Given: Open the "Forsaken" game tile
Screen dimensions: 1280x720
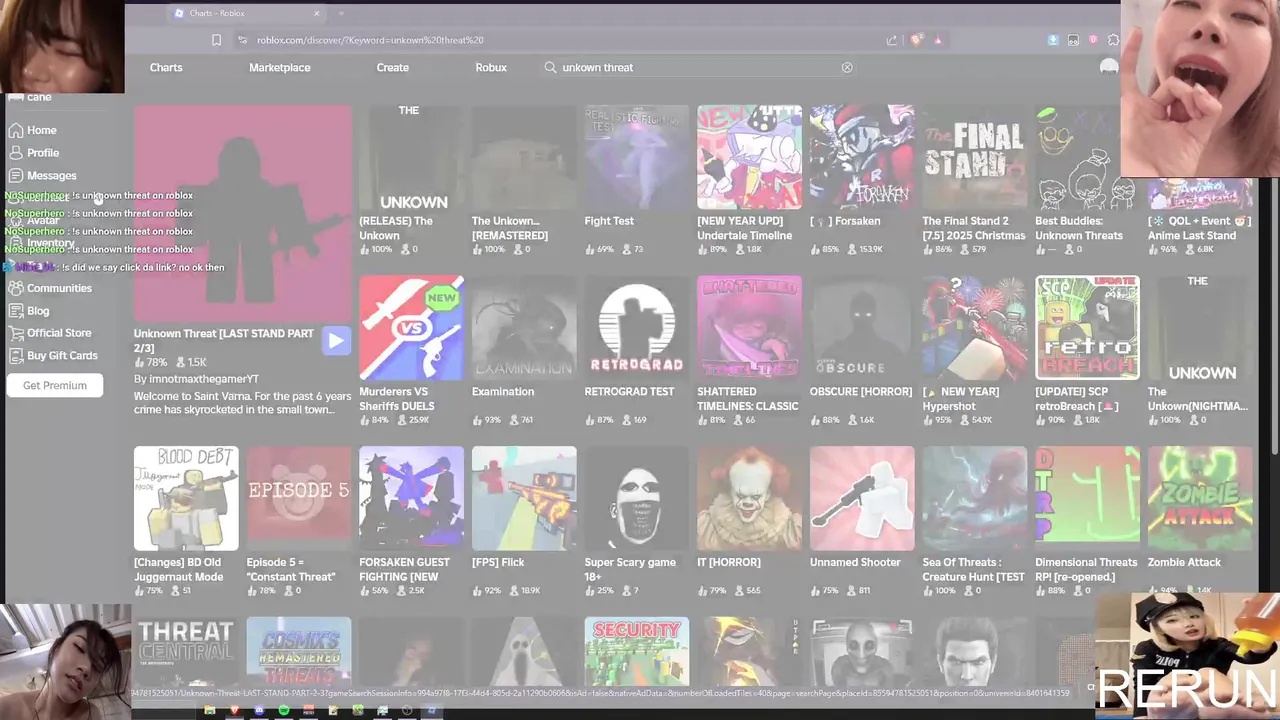Looking at the screenshot, I should coord(862,180).
